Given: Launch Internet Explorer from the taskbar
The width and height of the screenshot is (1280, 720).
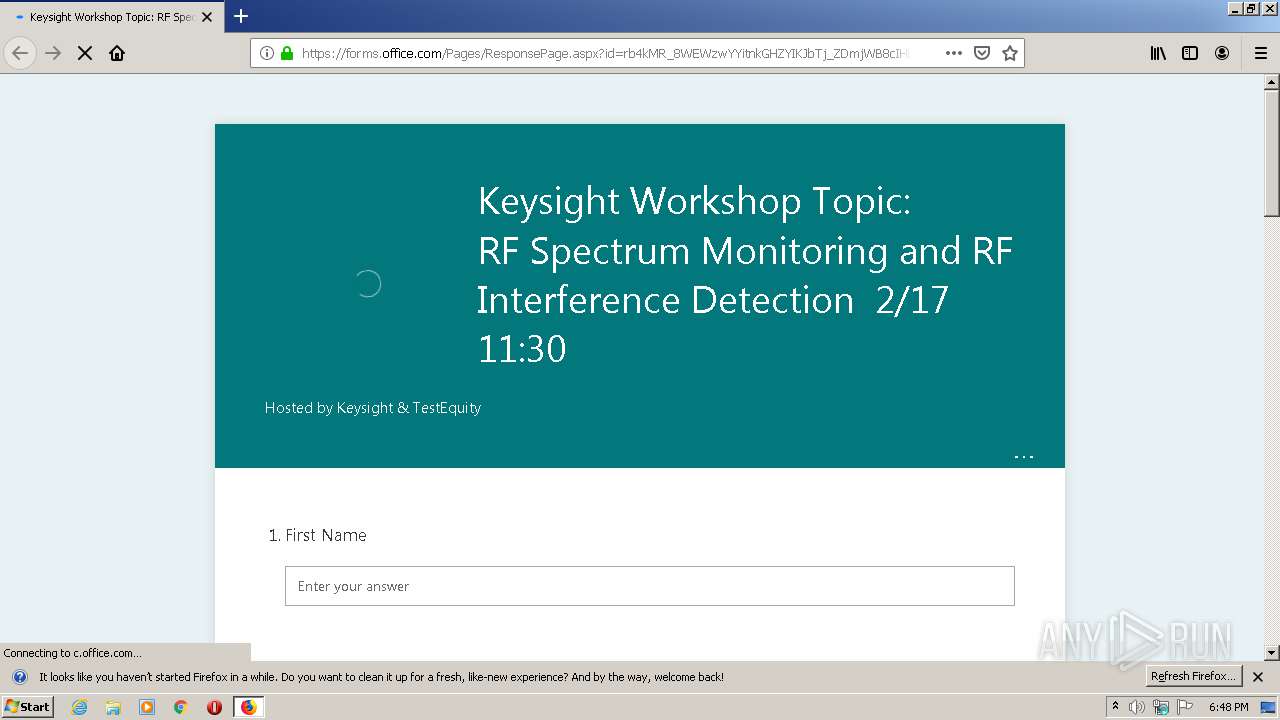Looking at the screenshot, I should click(x=80, y=707).
